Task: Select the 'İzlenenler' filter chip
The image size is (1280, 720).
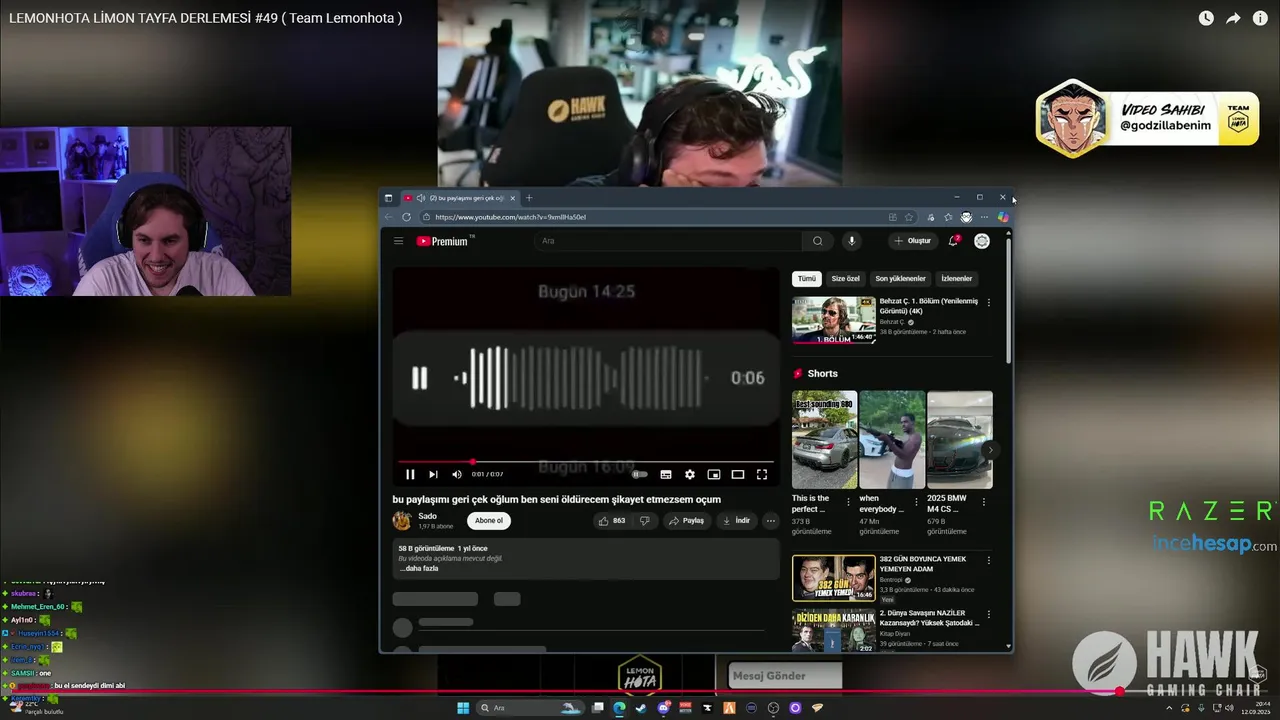Action: [x=956, y=279]
